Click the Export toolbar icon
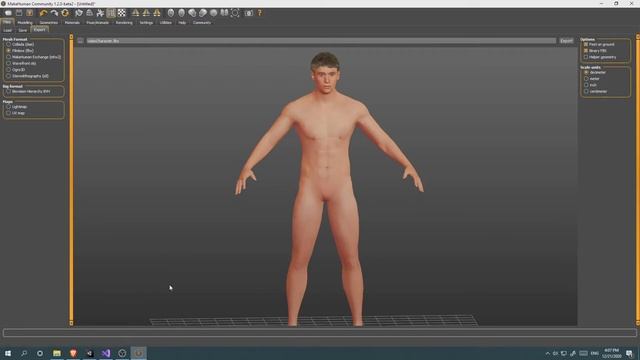Screen dimensions: 640x360 (29, 13)
